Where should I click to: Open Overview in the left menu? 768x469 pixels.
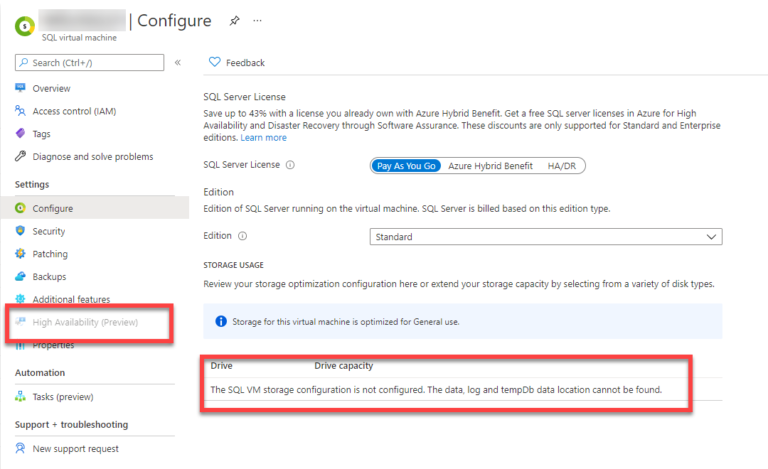tap(51, 88)
